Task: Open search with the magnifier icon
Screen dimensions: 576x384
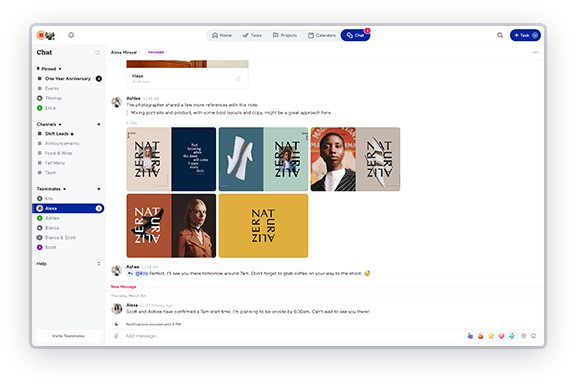Action: pos(500,35)
